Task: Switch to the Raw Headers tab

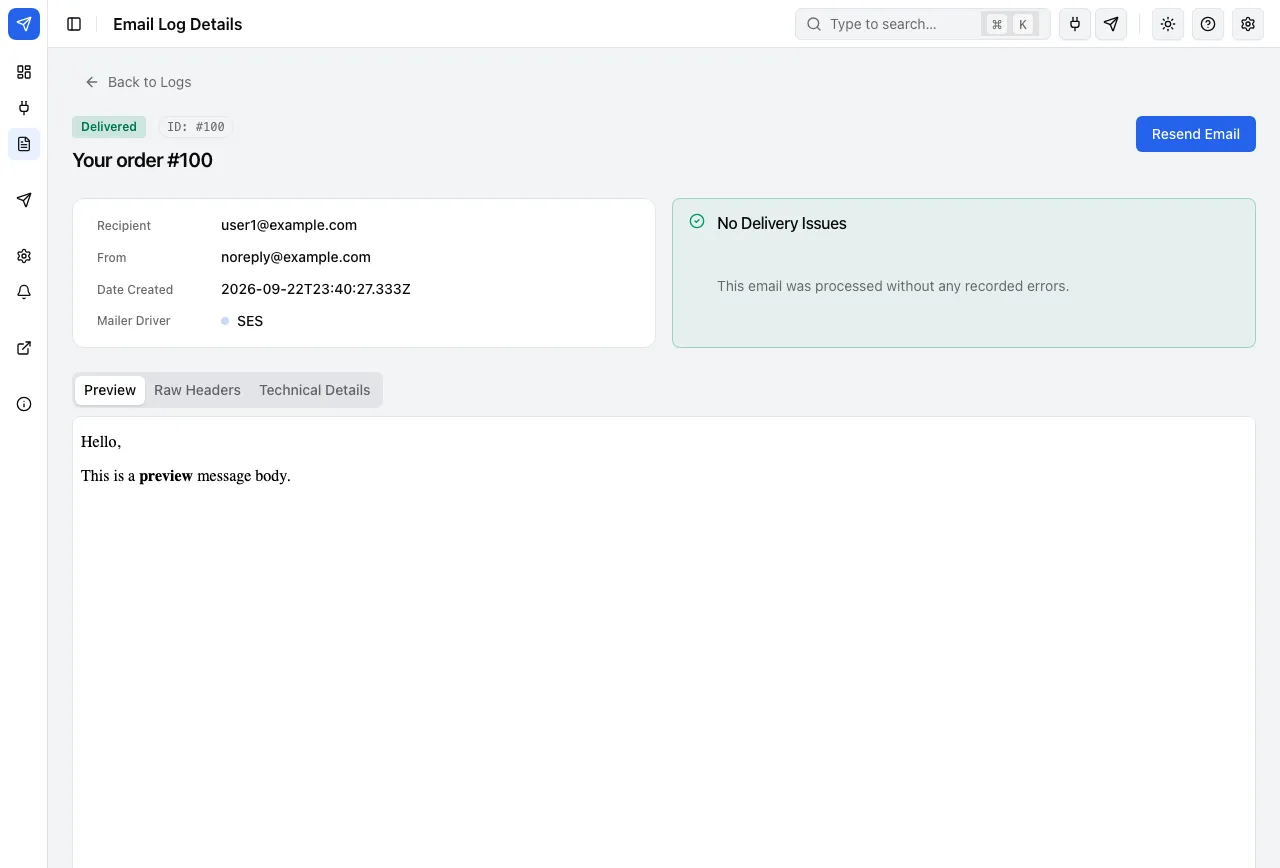Action: point(197,390)
